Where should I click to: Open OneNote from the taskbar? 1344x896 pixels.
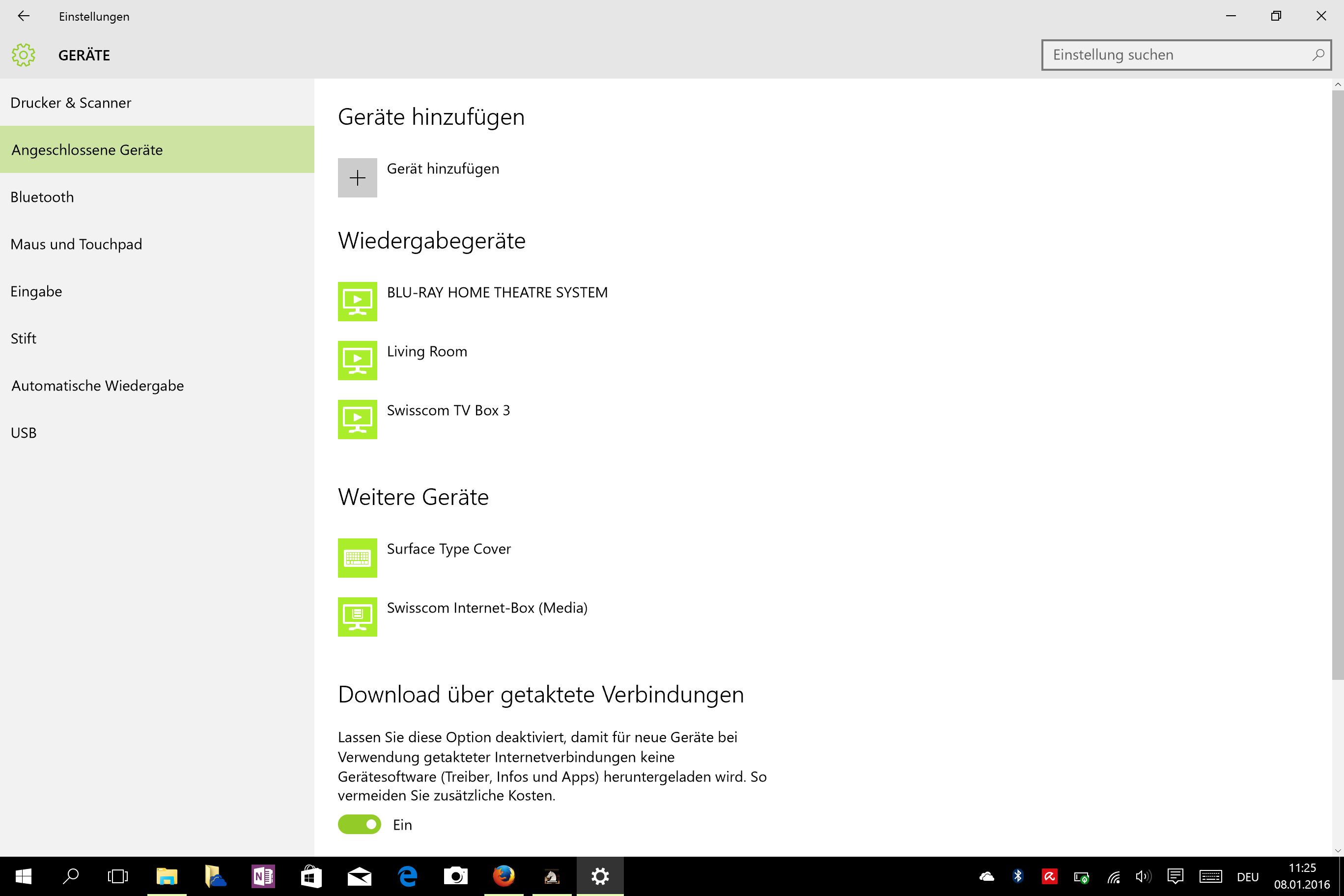coord(263,876)
